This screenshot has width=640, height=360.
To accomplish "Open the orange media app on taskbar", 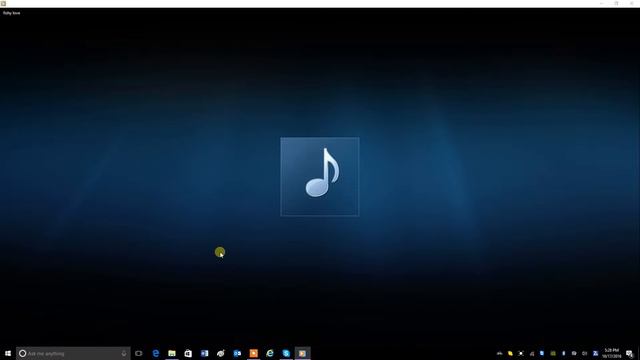I will pos(253,353).
